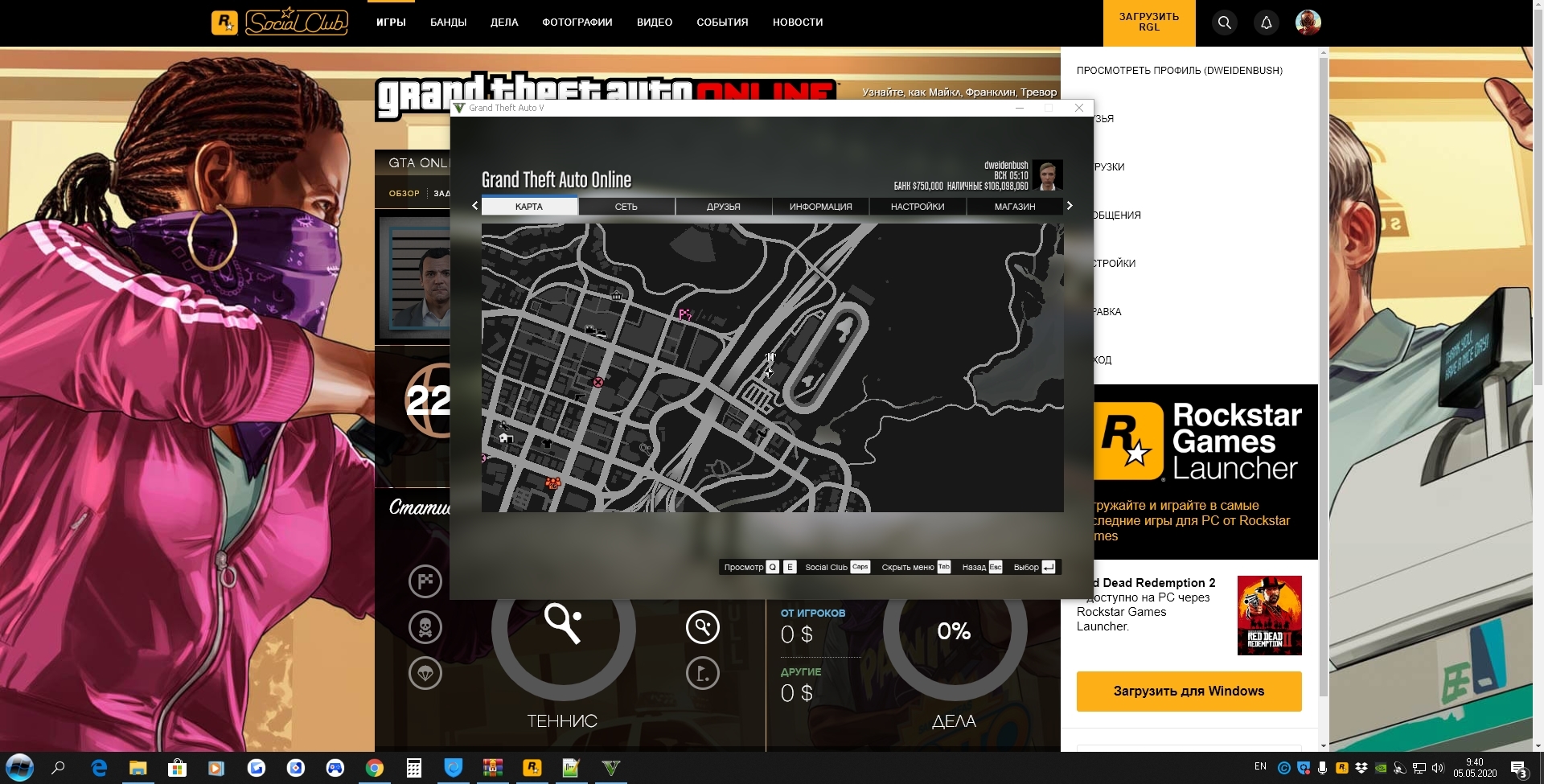
Task: Open the ДЕЛА menu in Social Club
Action: point(504,23)
